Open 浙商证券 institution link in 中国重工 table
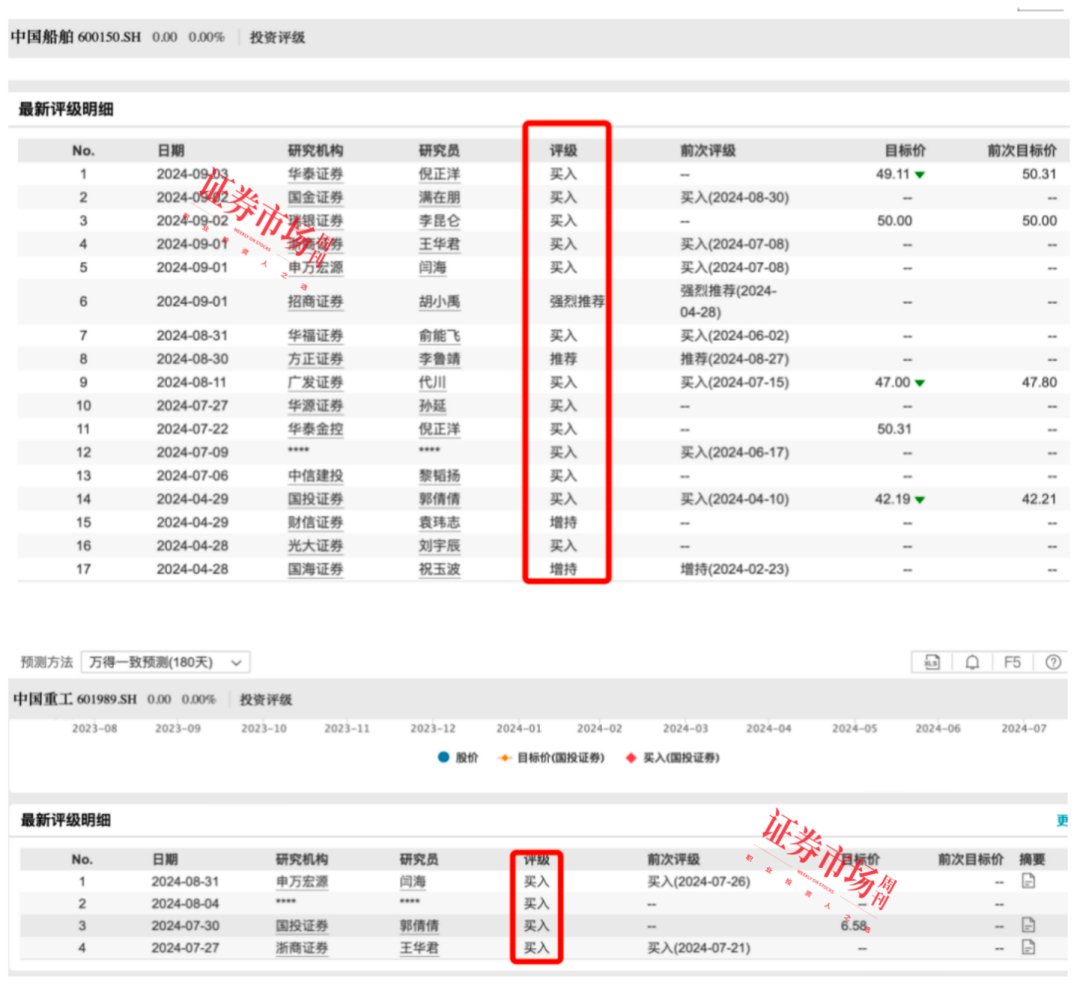1080x996 pixels. point(302,948)
